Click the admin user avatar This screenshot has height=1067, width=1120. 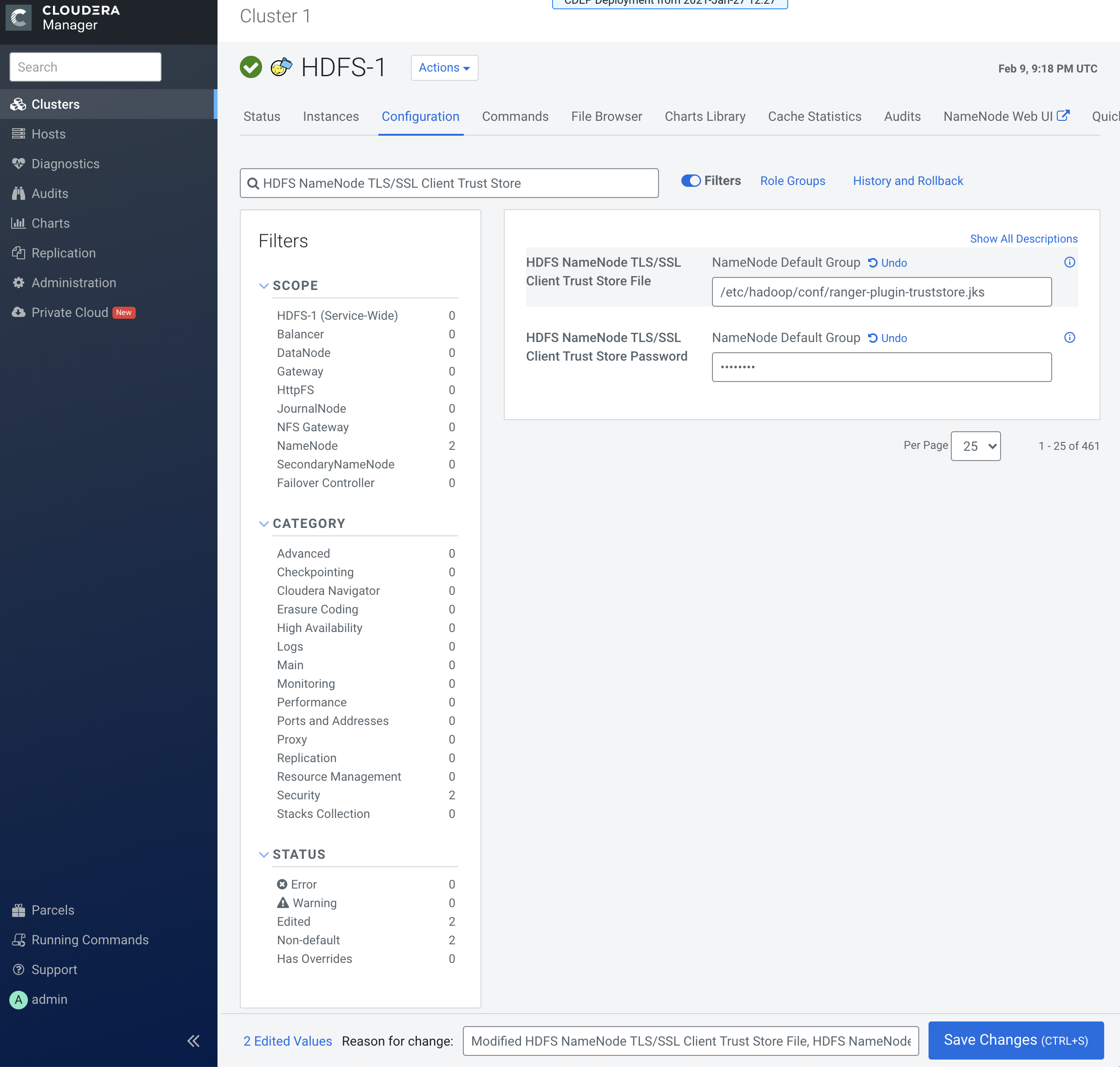tap(18, 1000)
